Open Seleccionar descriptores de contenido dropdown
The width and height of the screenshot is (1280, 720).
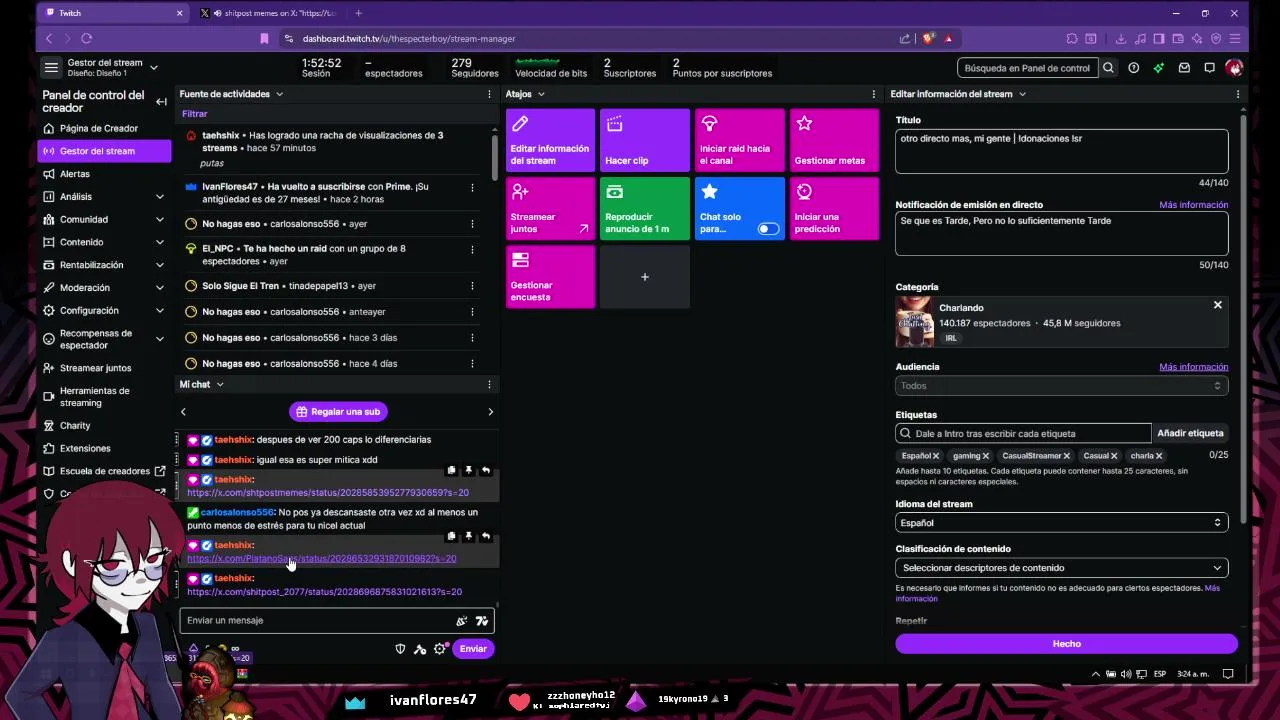[1061, 568]
